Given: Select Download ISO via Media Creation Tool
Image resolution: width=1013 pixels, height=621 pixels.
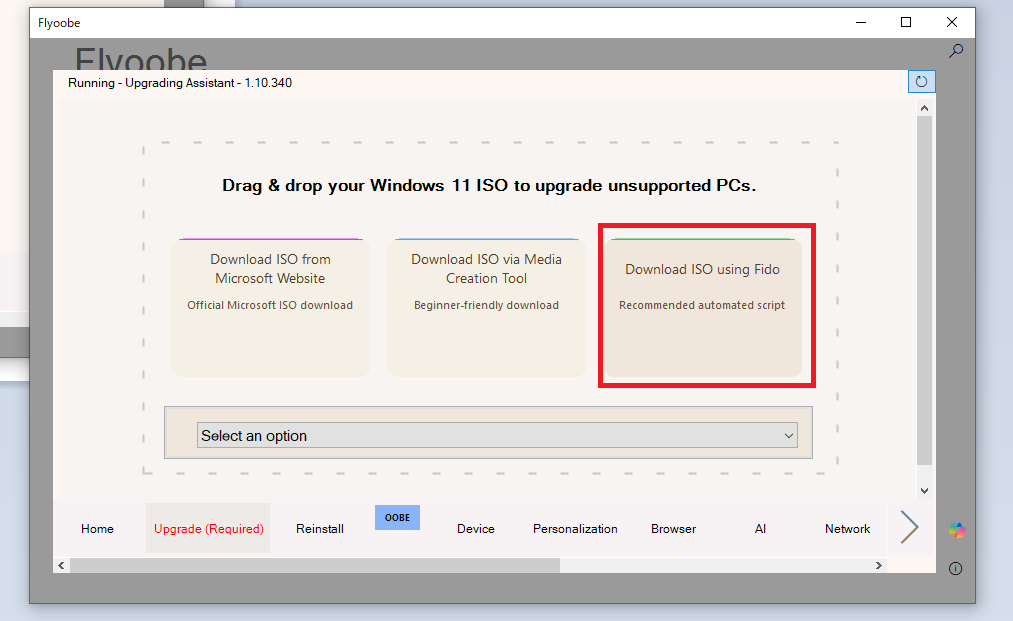Looking at the screenshot, I should point(487,306).
